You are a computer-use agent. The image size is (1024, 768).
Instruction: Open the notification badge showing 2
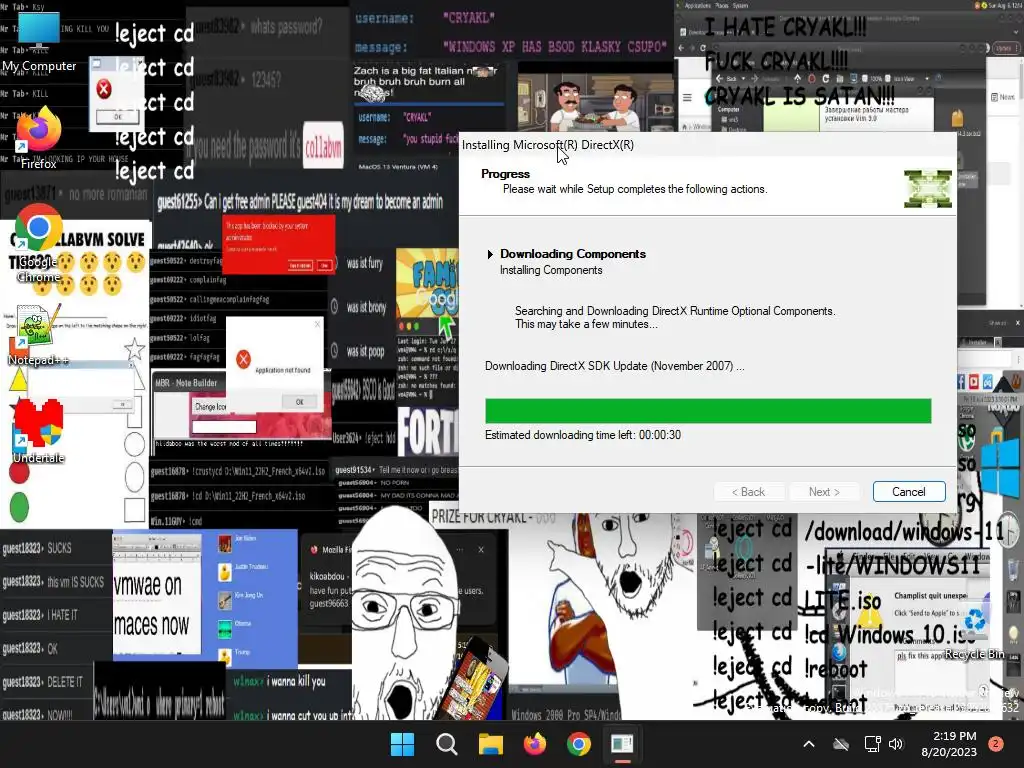pyautogui.click(x=996, y=744)
